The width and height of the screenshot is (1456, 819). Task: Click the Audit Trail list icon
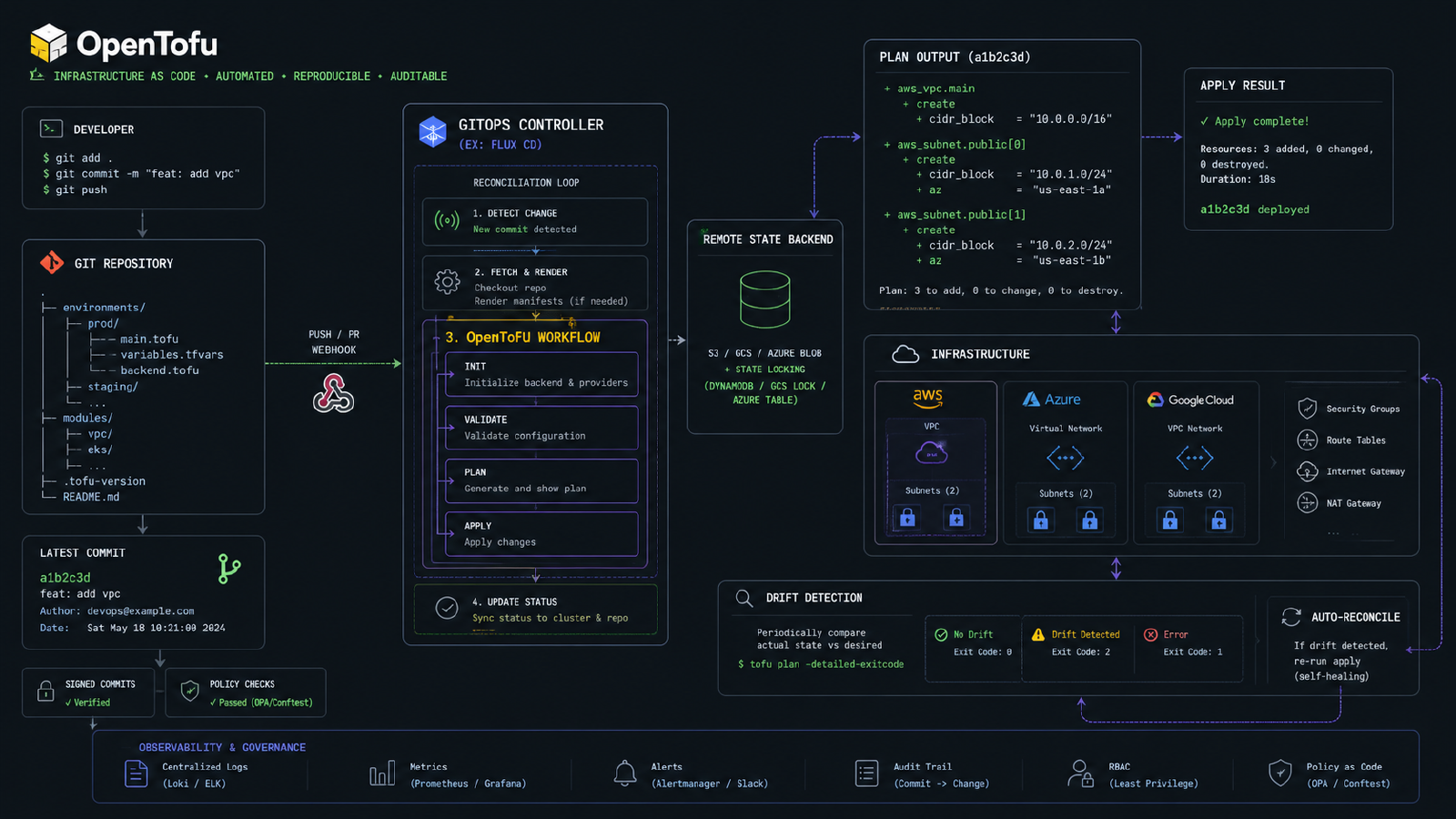tap(866, 773)
